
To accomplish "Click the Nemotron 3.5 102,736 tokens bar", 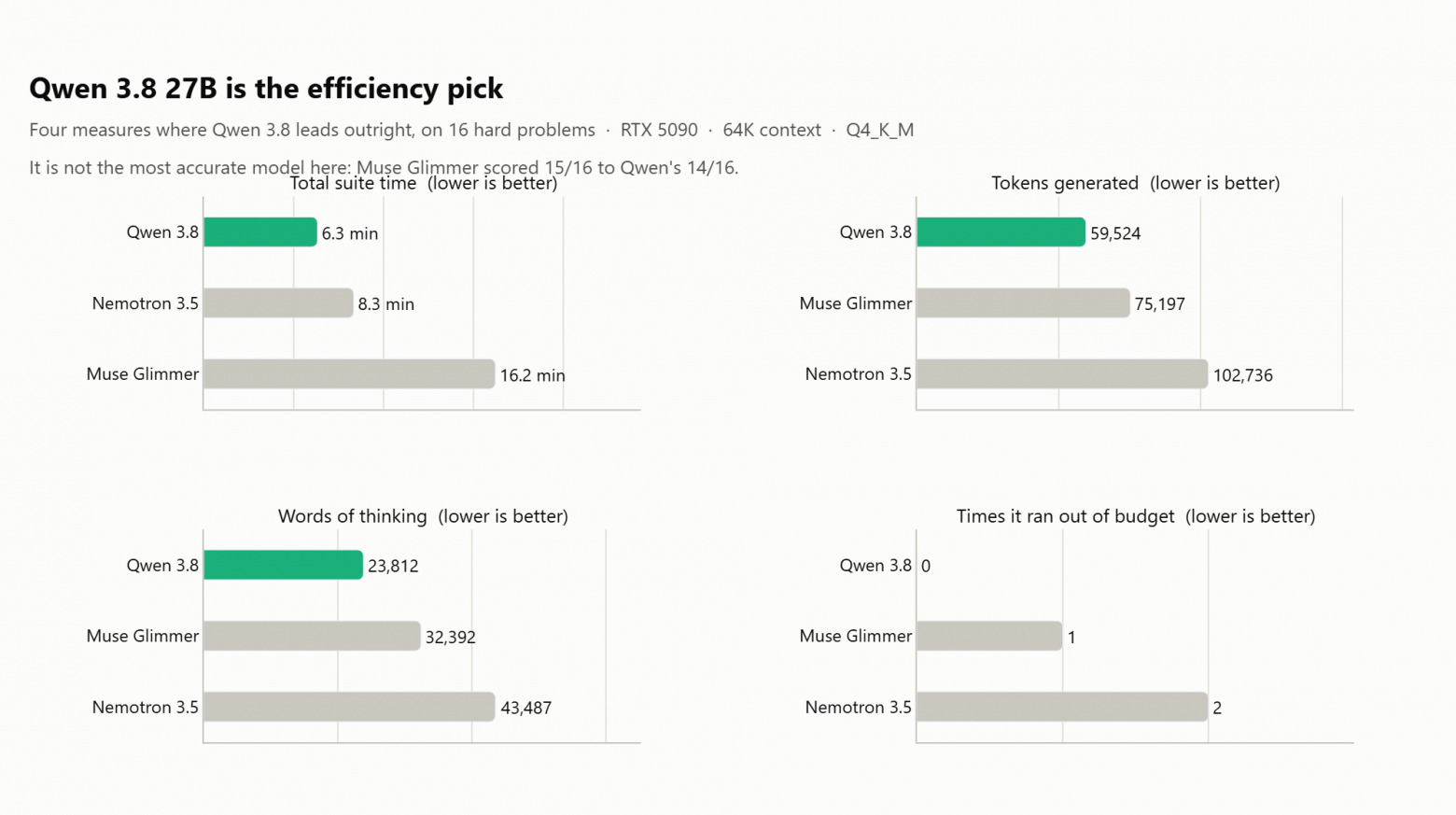I will (1062, 373).
